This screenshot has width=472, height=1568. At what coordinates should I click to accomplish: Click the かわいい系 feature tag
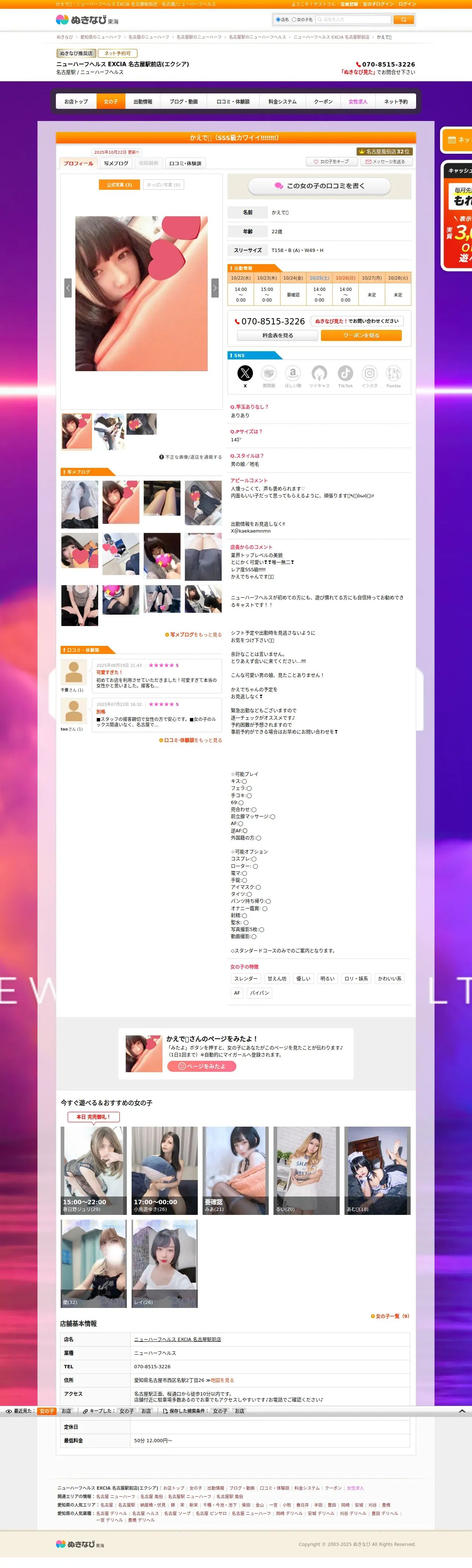(390, 979)
